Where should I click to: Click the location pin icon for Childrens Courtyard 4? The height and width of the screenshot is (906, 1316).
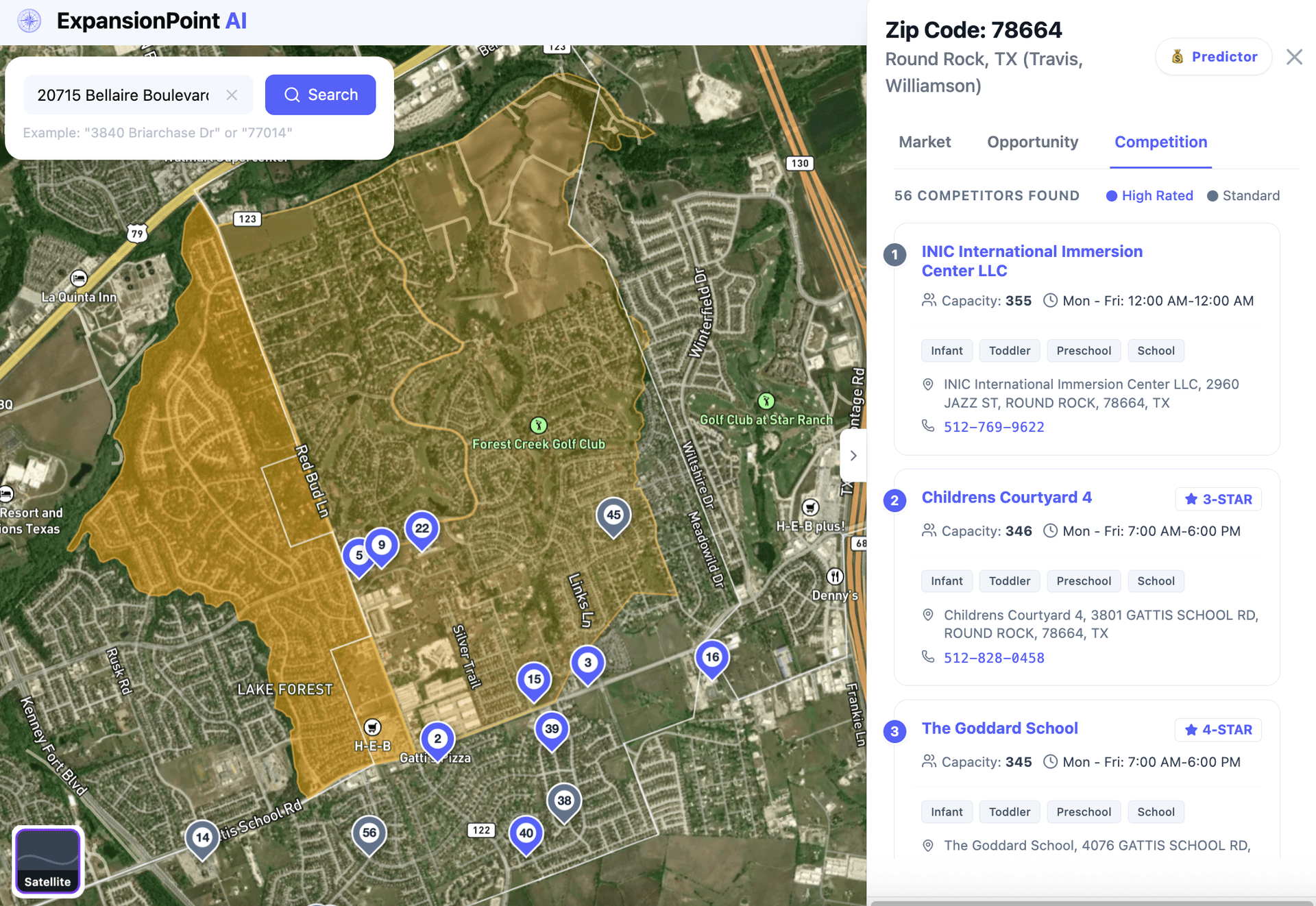(929, 615)
